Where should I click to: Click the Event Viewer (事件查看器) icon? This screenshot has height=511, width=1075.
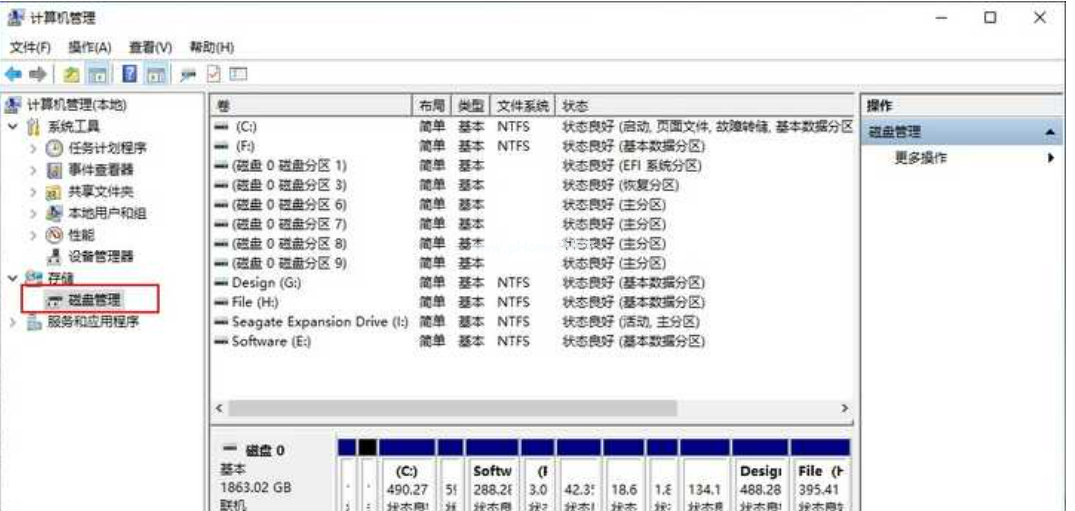pyautogui.click(x=55, y=170)
